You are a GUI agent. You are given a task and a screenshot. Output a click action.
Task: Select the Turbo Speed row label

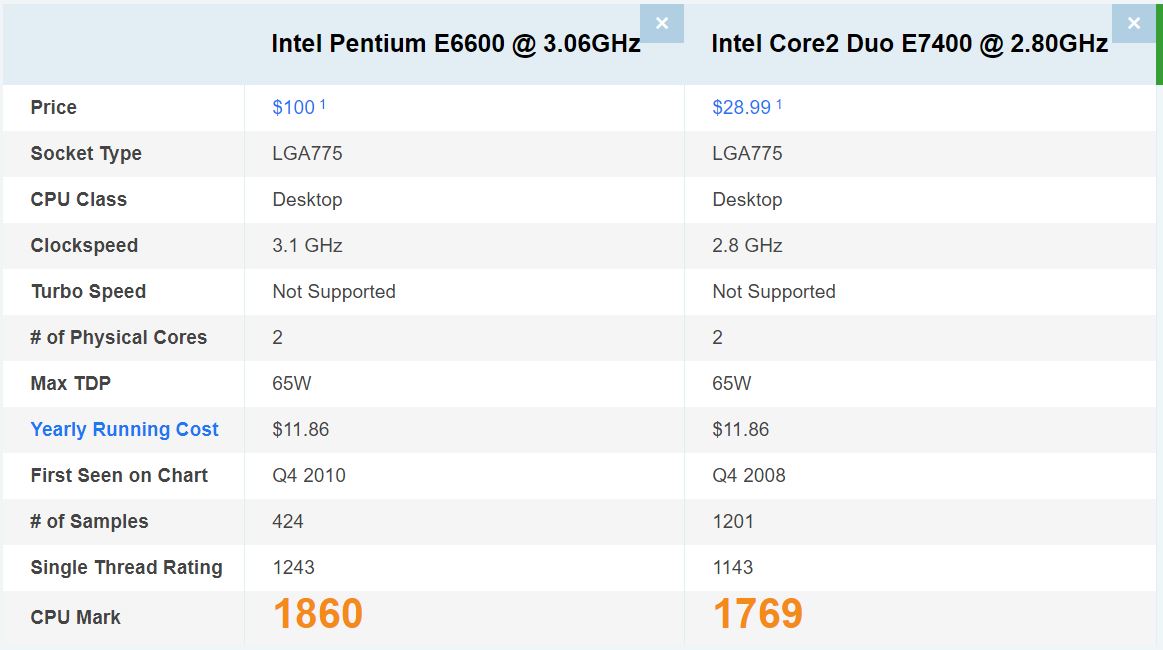[88, 292]
